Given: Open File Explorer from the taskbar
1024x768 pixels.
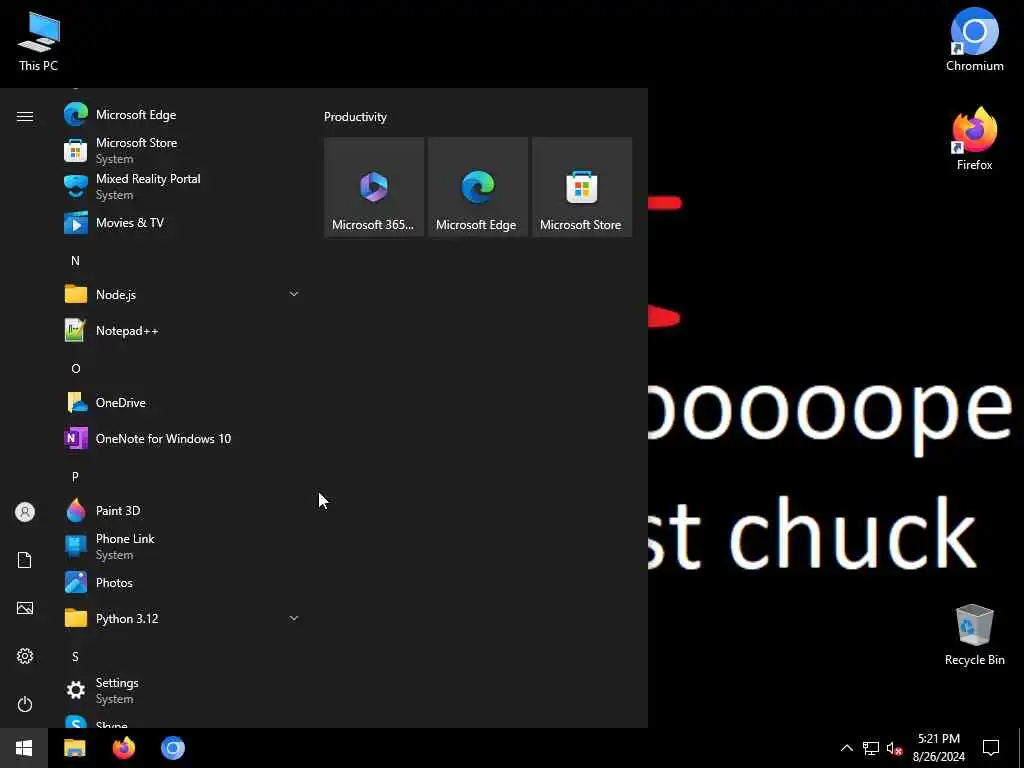Looking at the screenshot, I should [x=74, y=748].
